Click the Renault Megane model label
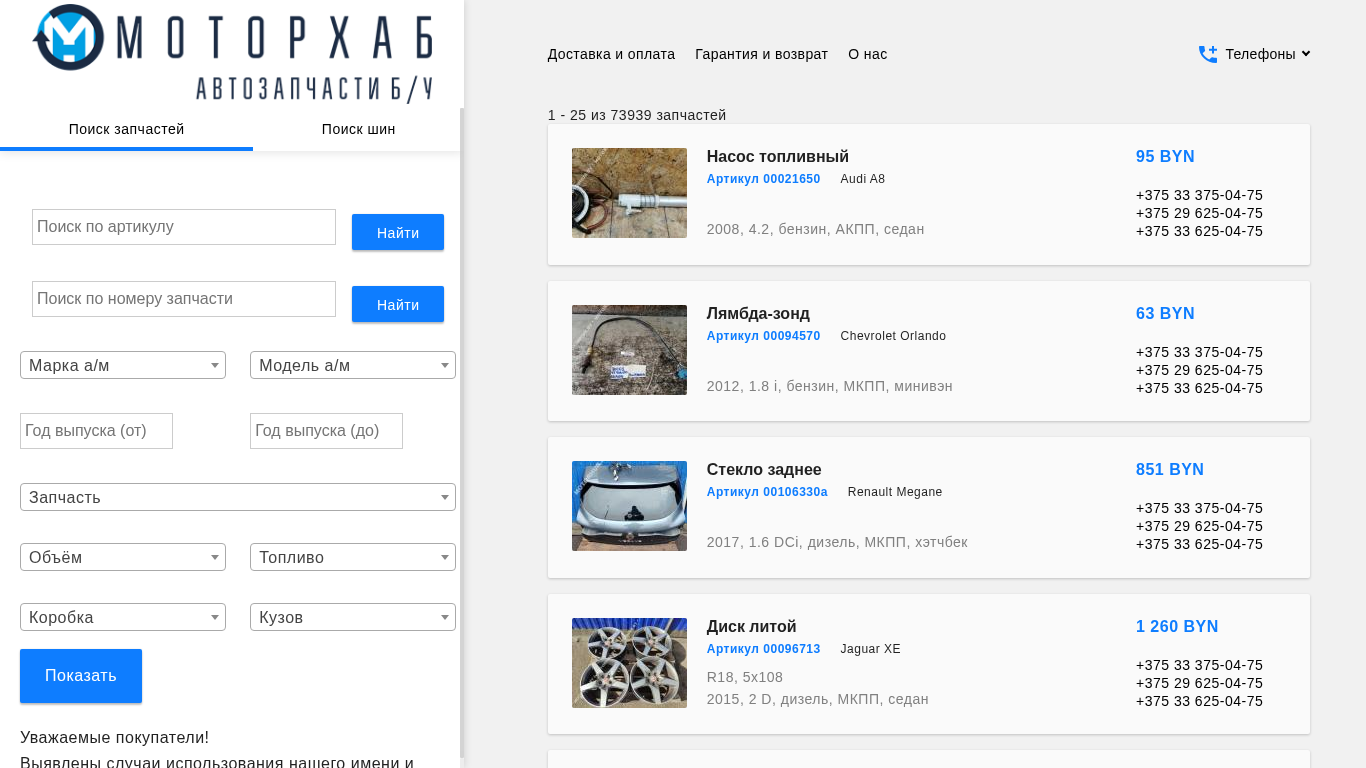The width and height of the screenshot is (1366, 768). (x=895, y=492)
